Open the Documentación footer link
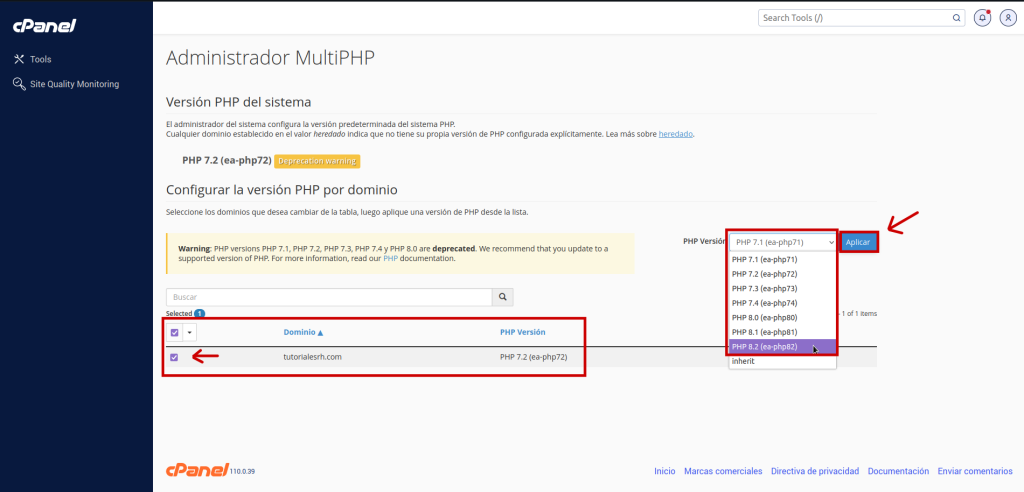The width and height of the screenshot is (1024, 492). pyautogui.click(x=897, y=471)
